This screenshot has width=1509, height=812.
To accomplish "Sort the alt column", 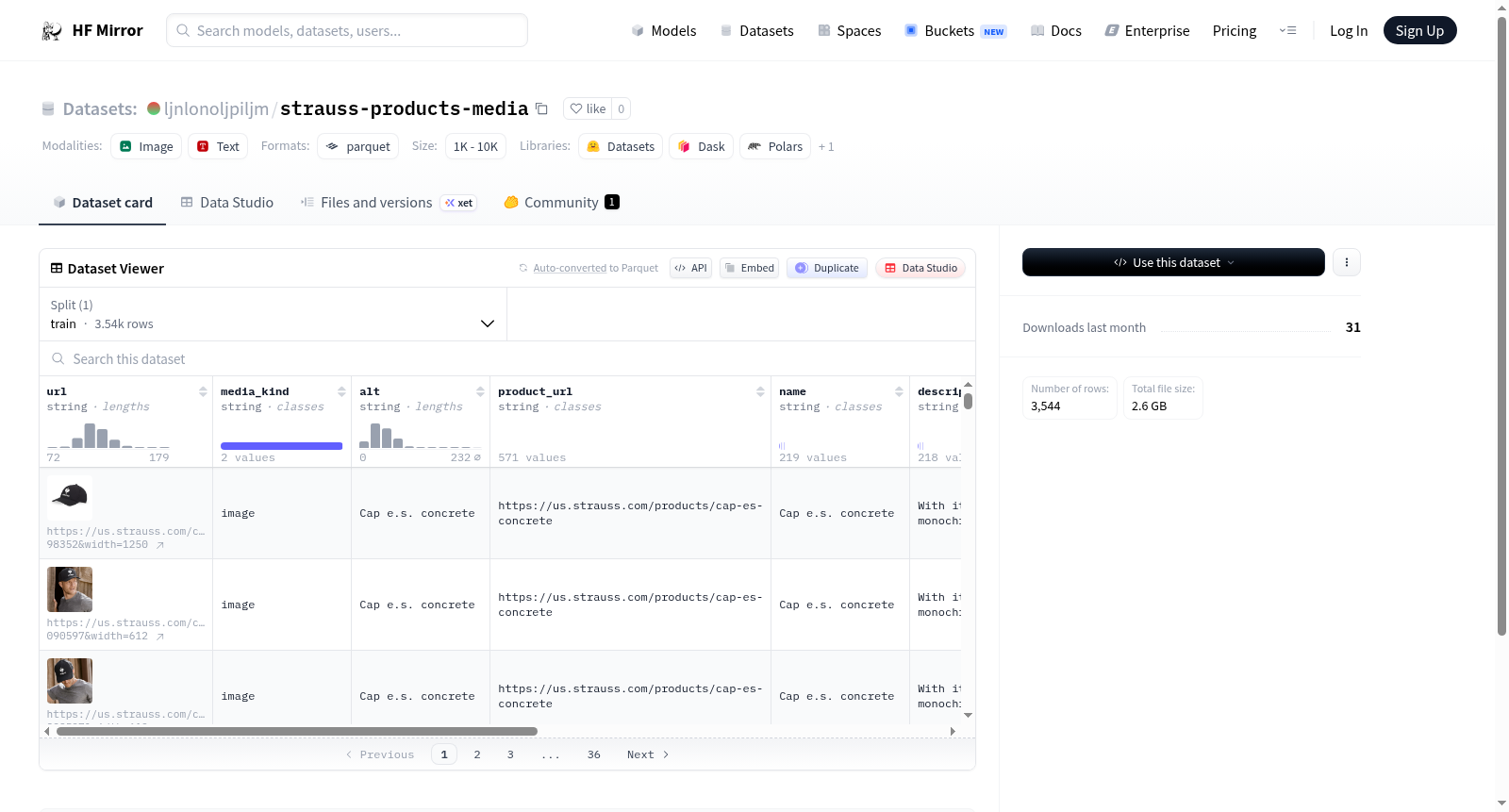I will tap(480, 391).
